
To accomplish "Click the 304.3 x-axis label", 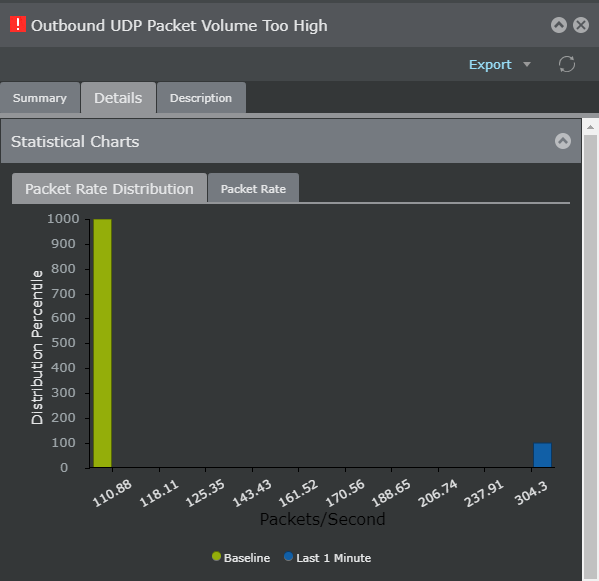I will pos(531,493).
